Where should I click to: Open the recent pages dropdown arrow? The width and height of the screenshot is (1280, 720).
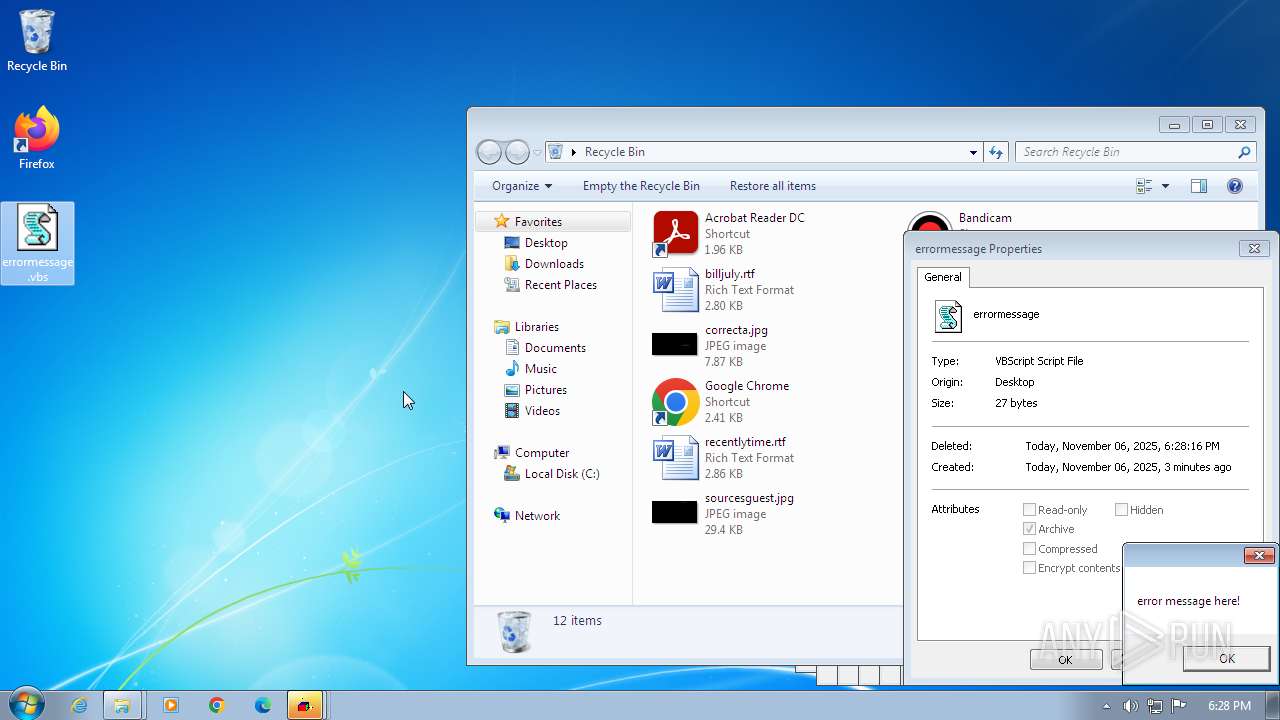click(x=537, y=152)
